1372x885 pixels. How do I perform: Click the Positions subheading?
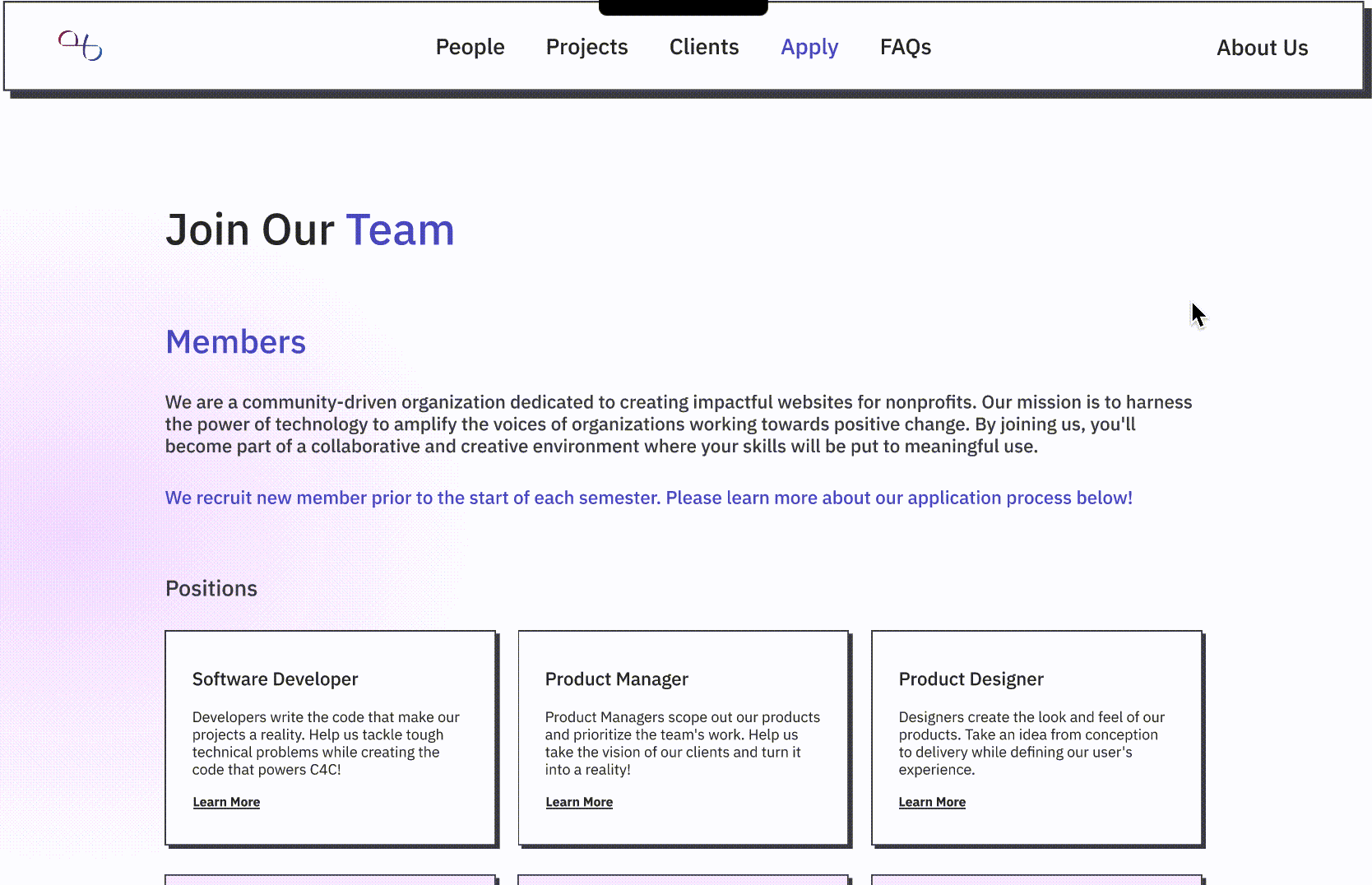(211, 588)
